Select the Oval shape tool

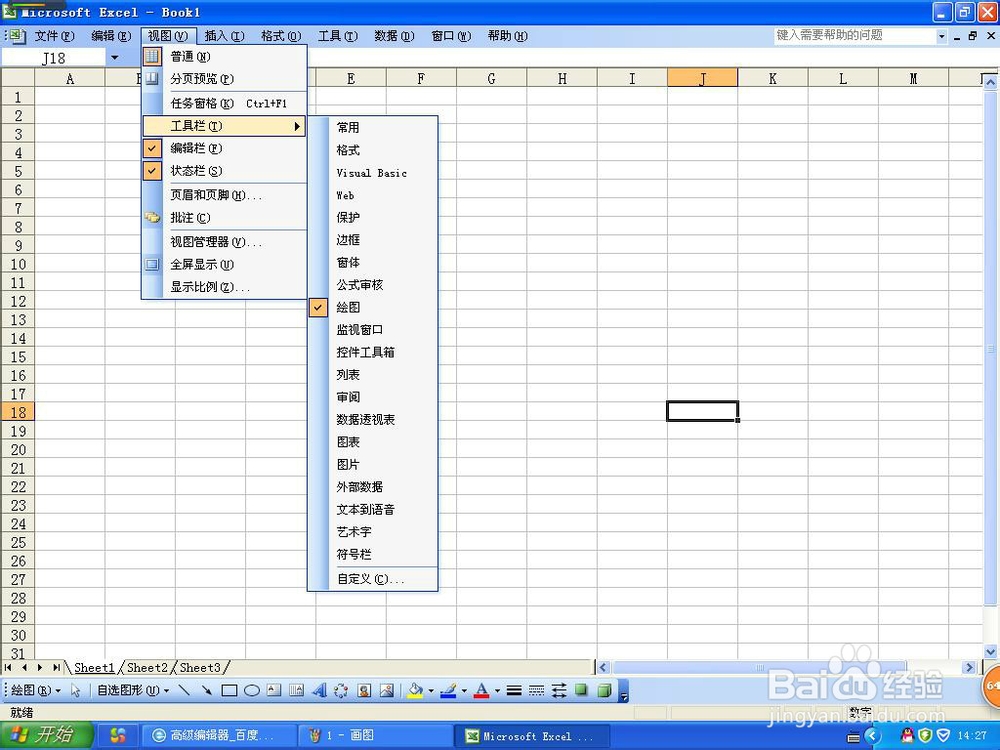coord(251,690)
